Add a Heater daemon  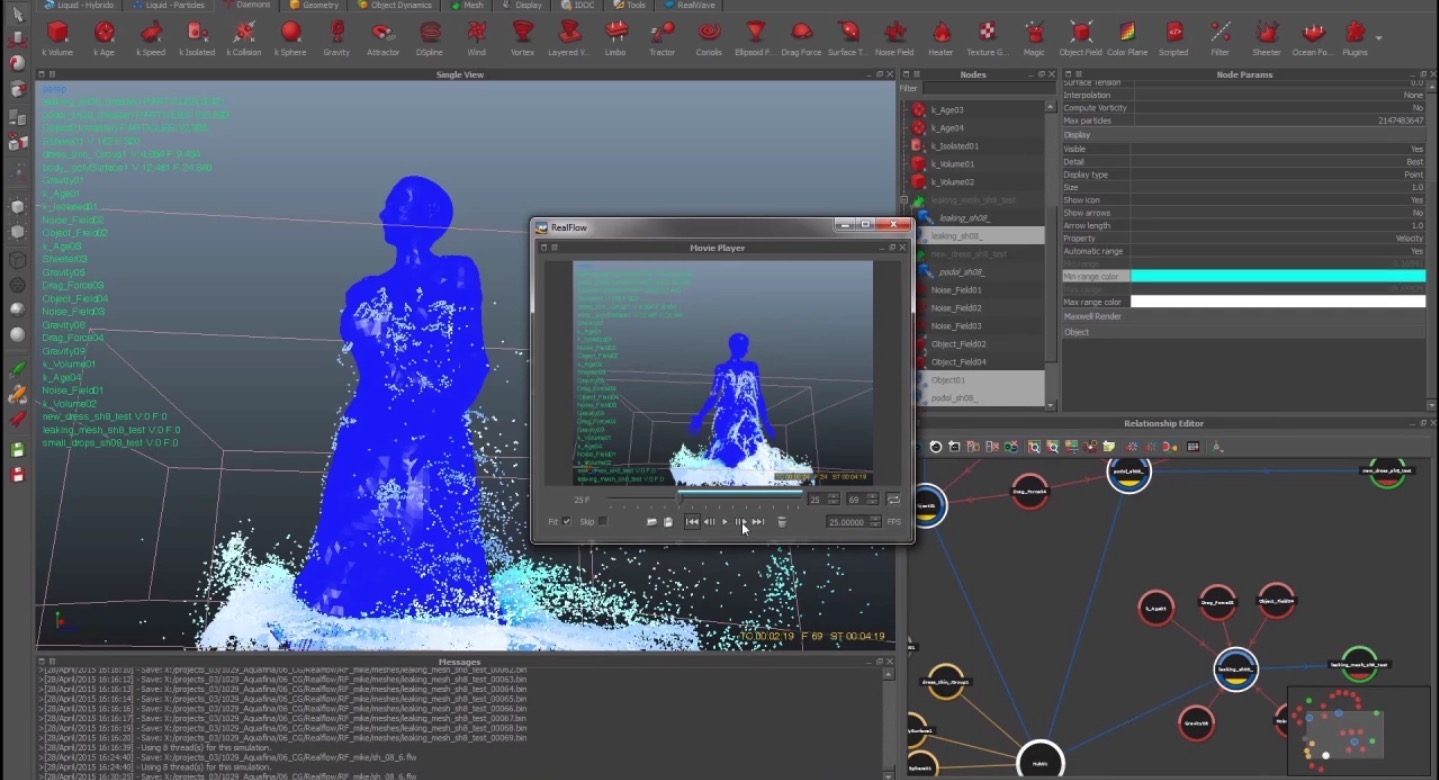(x=941, y=38)
